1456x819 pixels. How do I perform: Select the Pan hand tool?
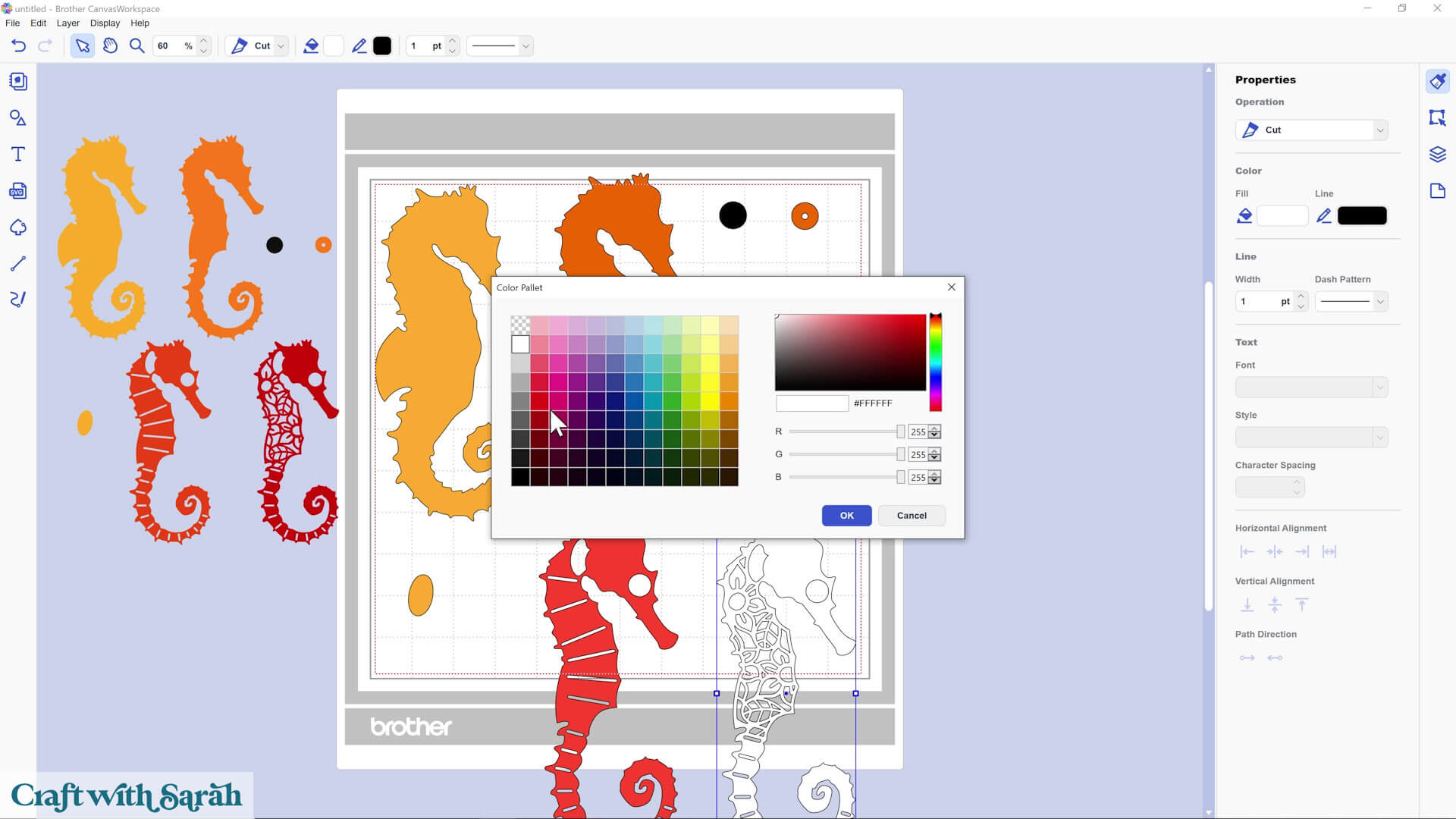[x=110, y=45]
